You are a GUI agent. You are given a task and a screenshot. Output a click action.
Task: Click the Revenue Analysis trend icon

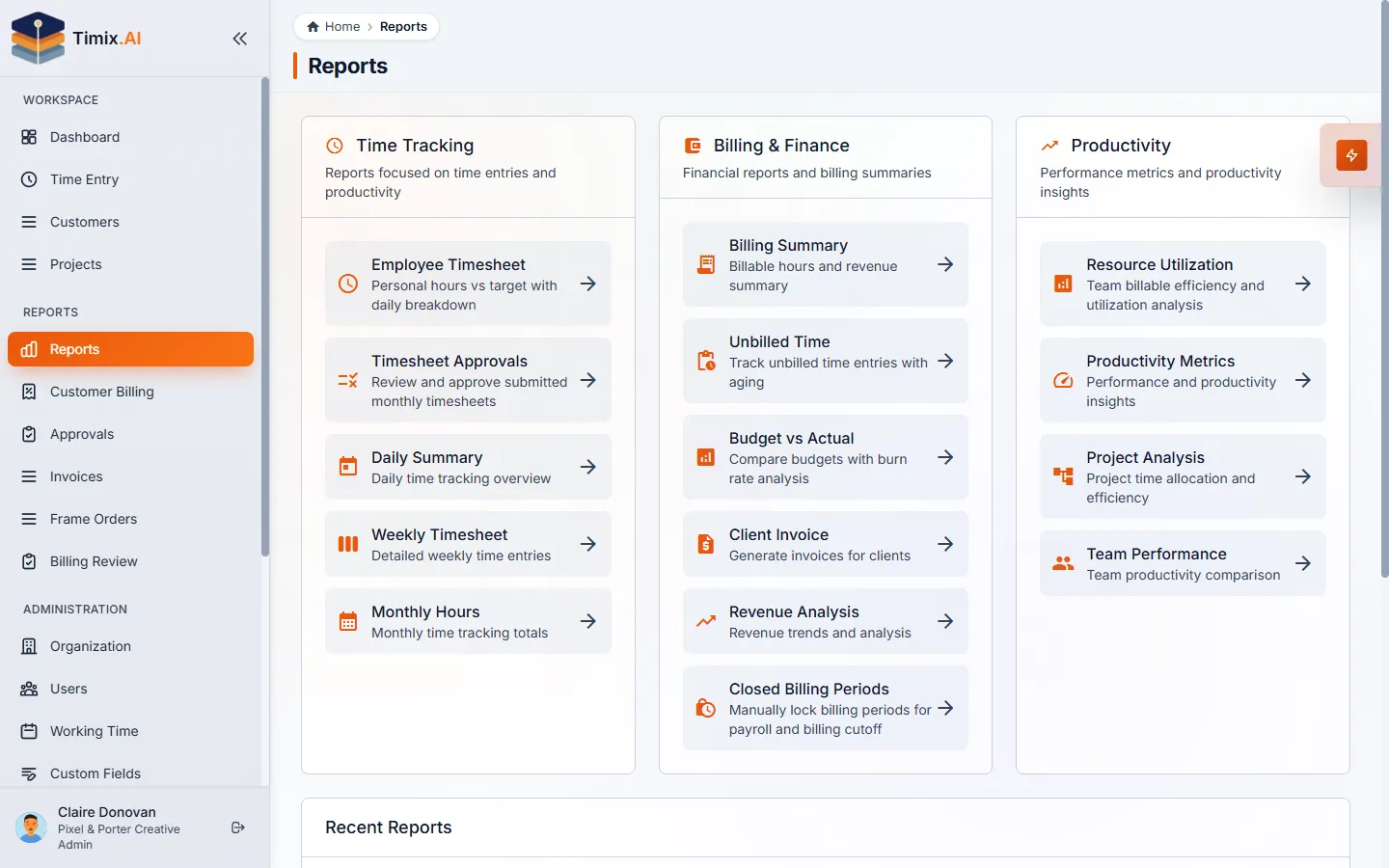706,621
